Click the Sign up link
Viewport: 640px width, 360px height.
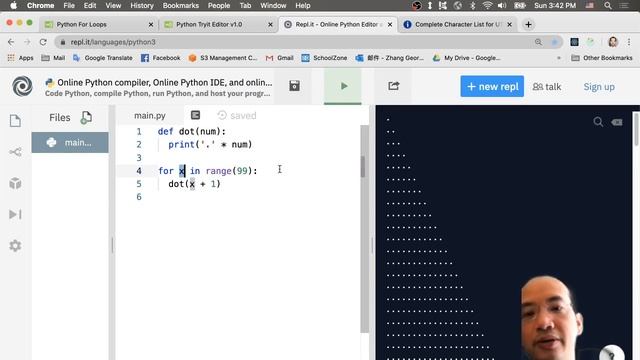pos(599,87)
